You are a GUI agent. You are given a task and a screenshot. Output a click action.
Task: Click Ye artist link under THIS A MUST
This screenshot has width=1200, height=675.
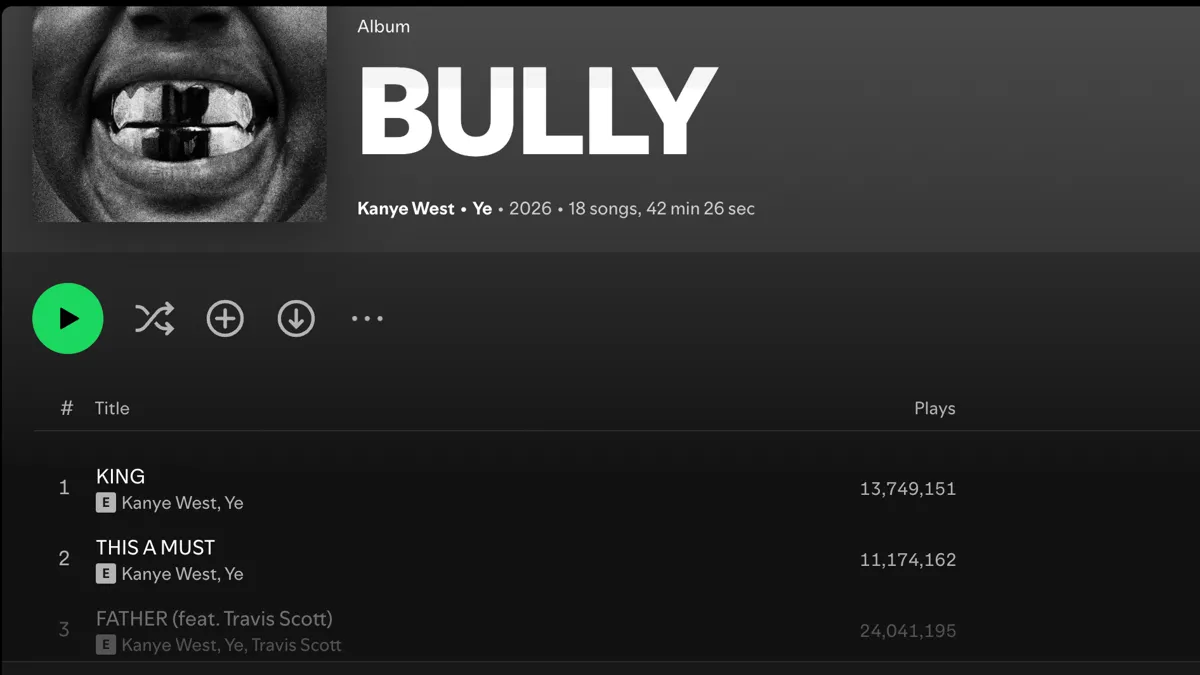click(x=234, y=574)
